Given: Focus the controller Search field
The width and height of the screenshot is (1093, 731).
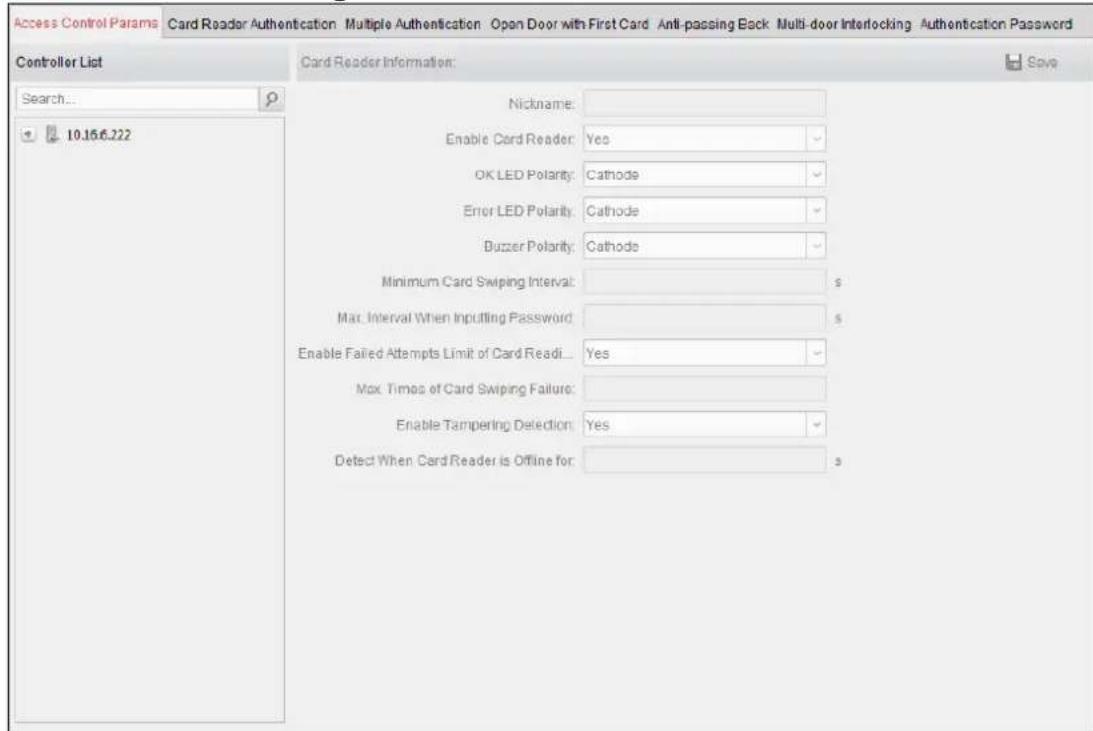Looking at the screenshot, I should click(x=137, y=99).
